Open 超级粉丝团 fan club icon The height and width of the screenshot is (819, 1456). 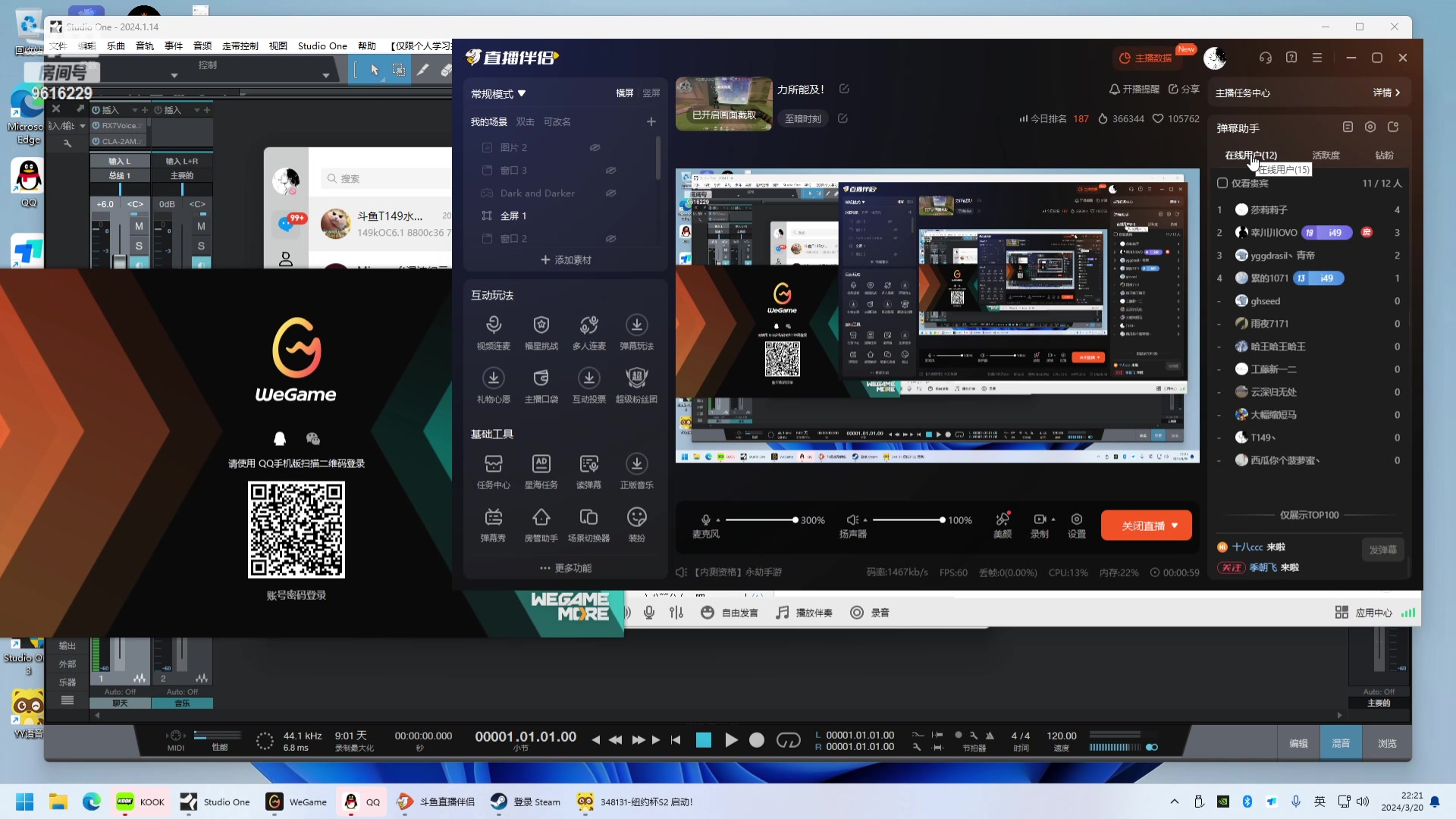click(x=637, y=385)
